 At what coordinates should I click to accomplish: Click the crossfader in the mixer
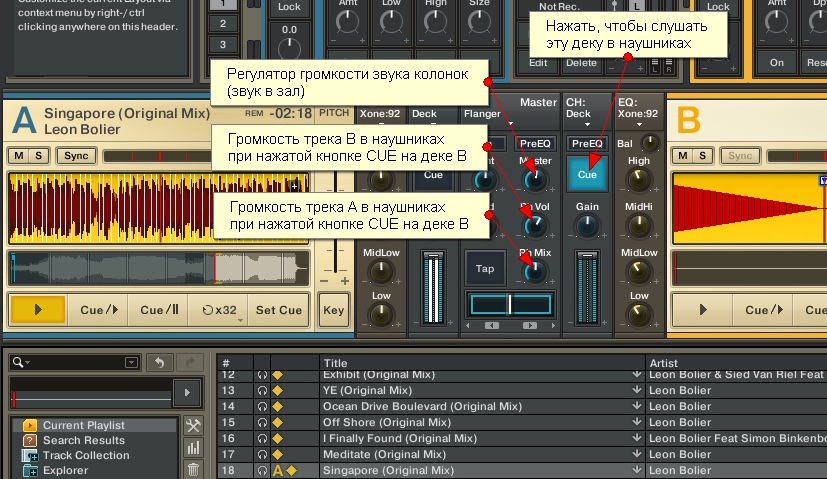(509, 304)
